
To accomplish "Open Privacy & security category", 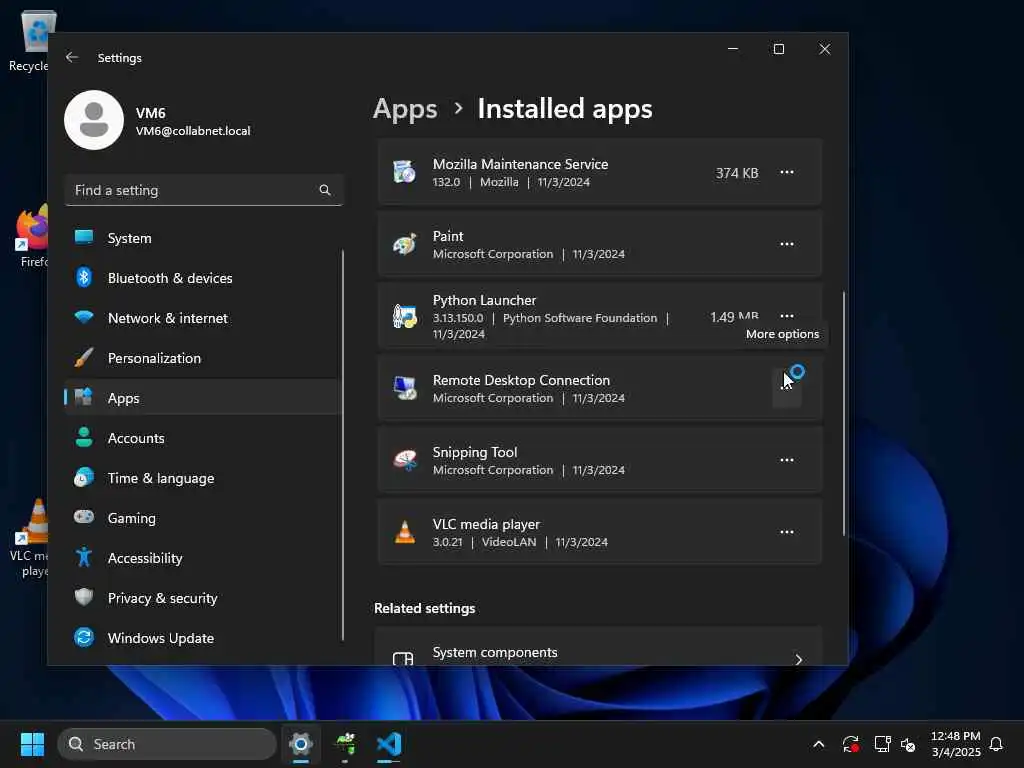I will coord(203,598).
